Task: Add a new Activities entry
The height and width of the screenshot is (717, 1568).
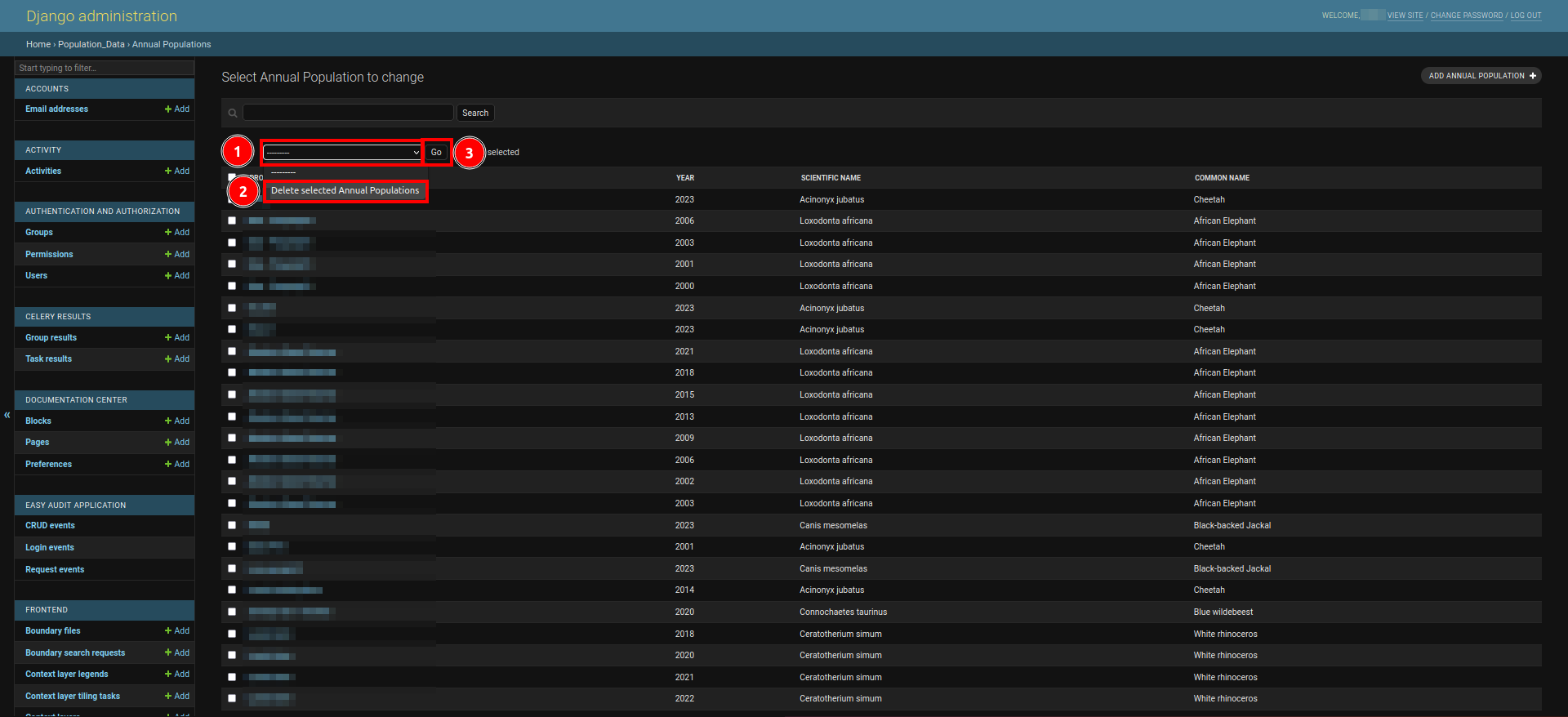Action: (x=177, y=171)
